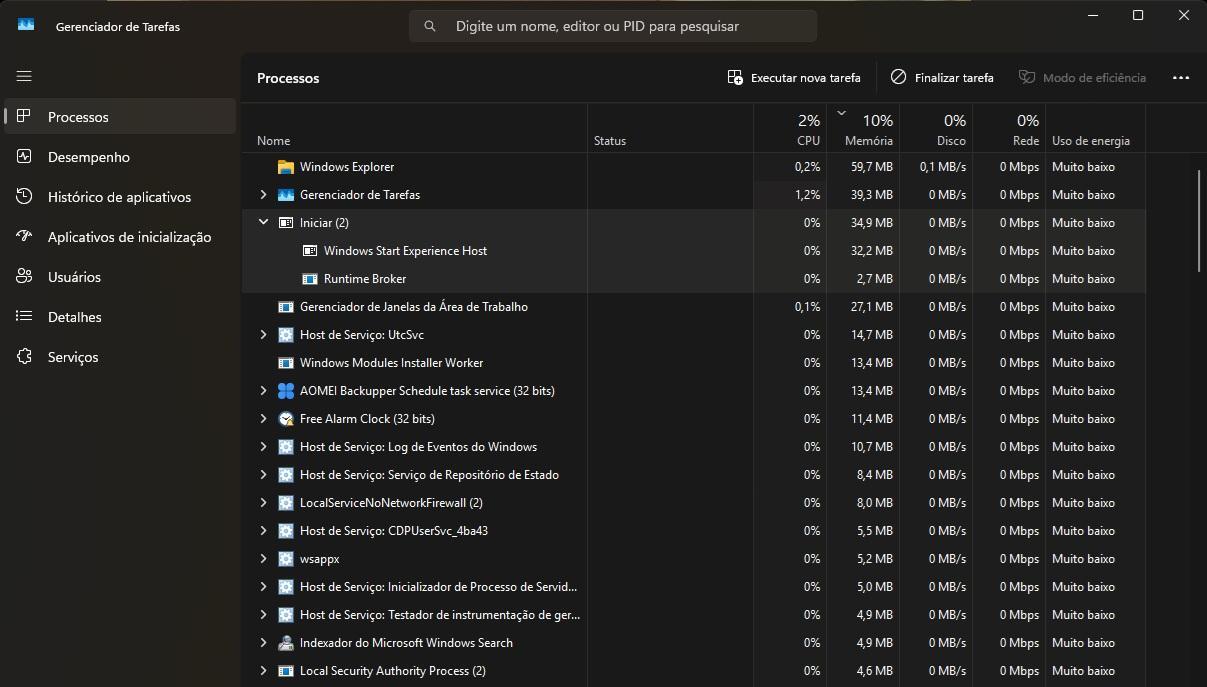Viewport: 1207px width, 687px height.
Task: Sort by the Uso de energia column
Action: point(1095,128)
